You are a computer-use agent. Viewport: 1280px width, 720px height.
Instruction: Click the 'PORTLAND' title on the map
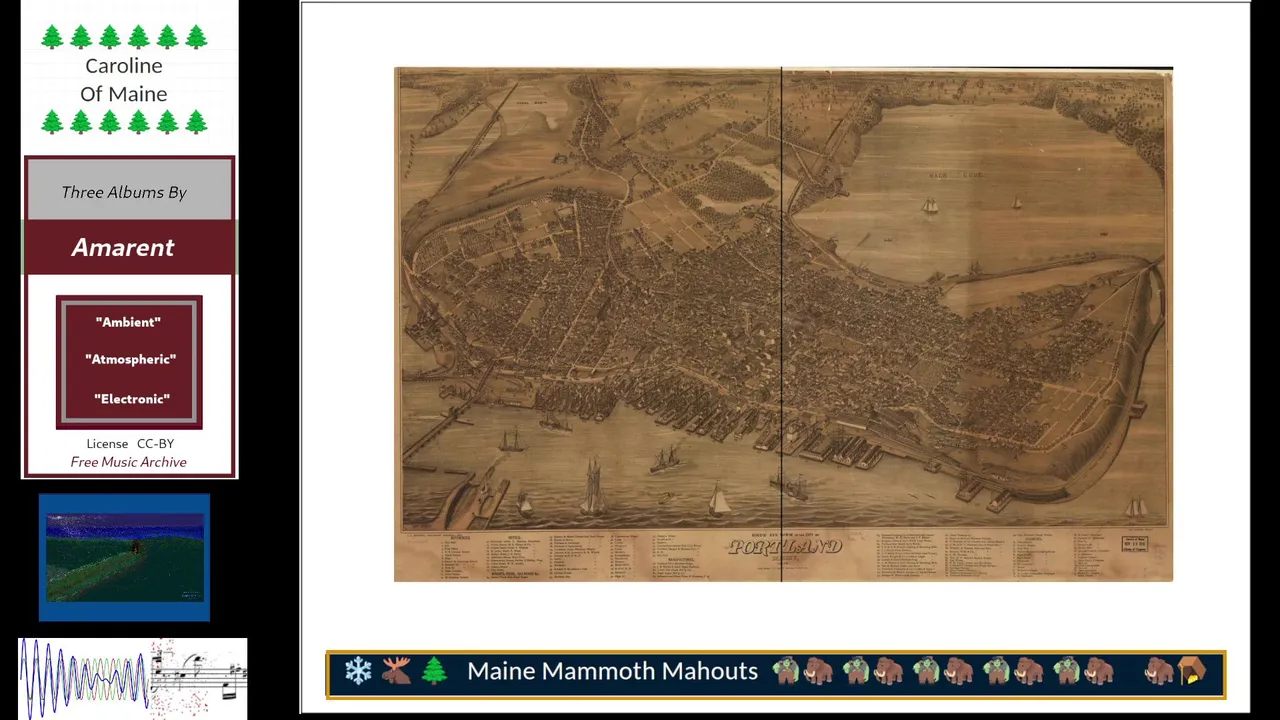click(x=785, y=548)
